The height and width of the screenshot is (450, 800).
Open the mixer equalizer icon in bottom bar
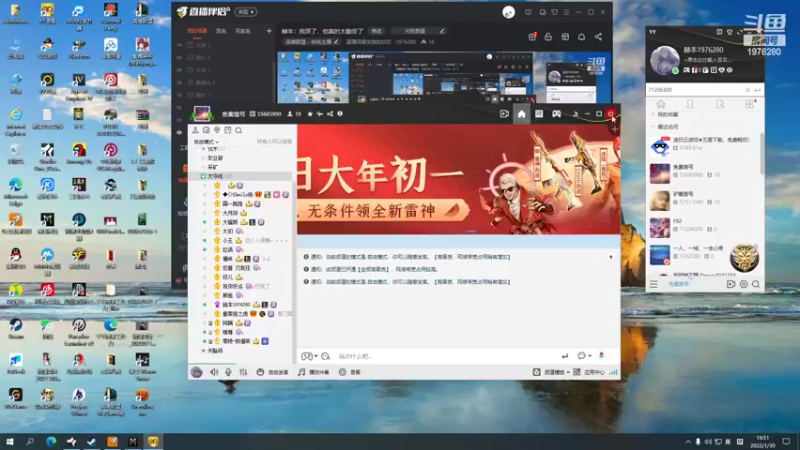pyautogui.click(x=243, y=372)
